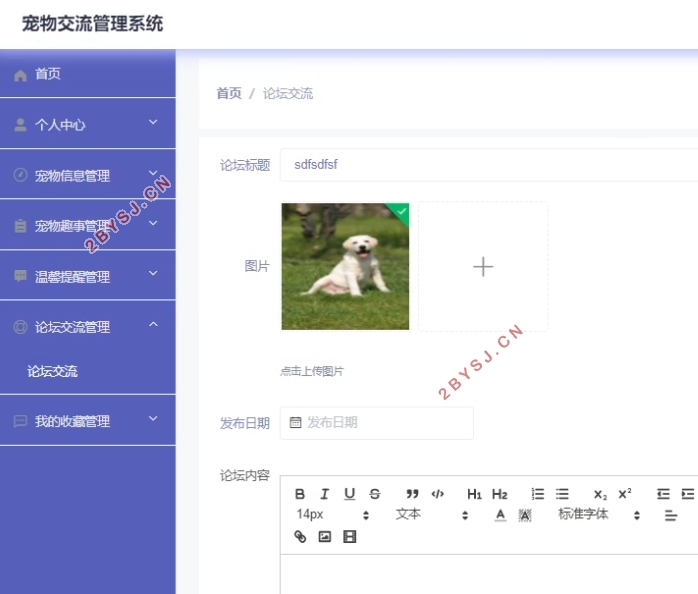Open the text color picker
The width and height of the screenshot is (698, 594).
[500, 515]
